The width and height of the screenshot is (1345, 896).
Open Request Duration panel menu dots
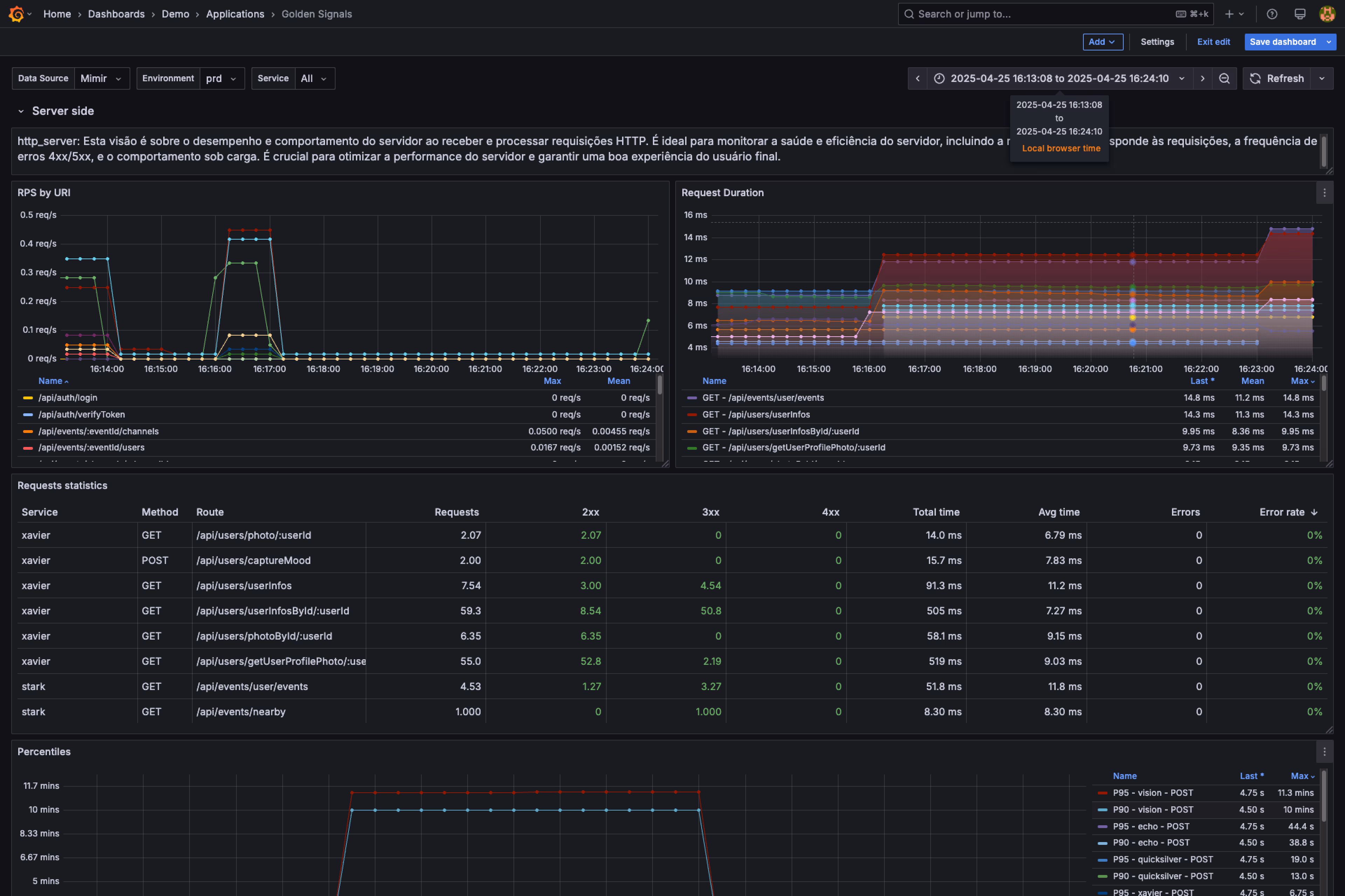[x=1324, y=193]
